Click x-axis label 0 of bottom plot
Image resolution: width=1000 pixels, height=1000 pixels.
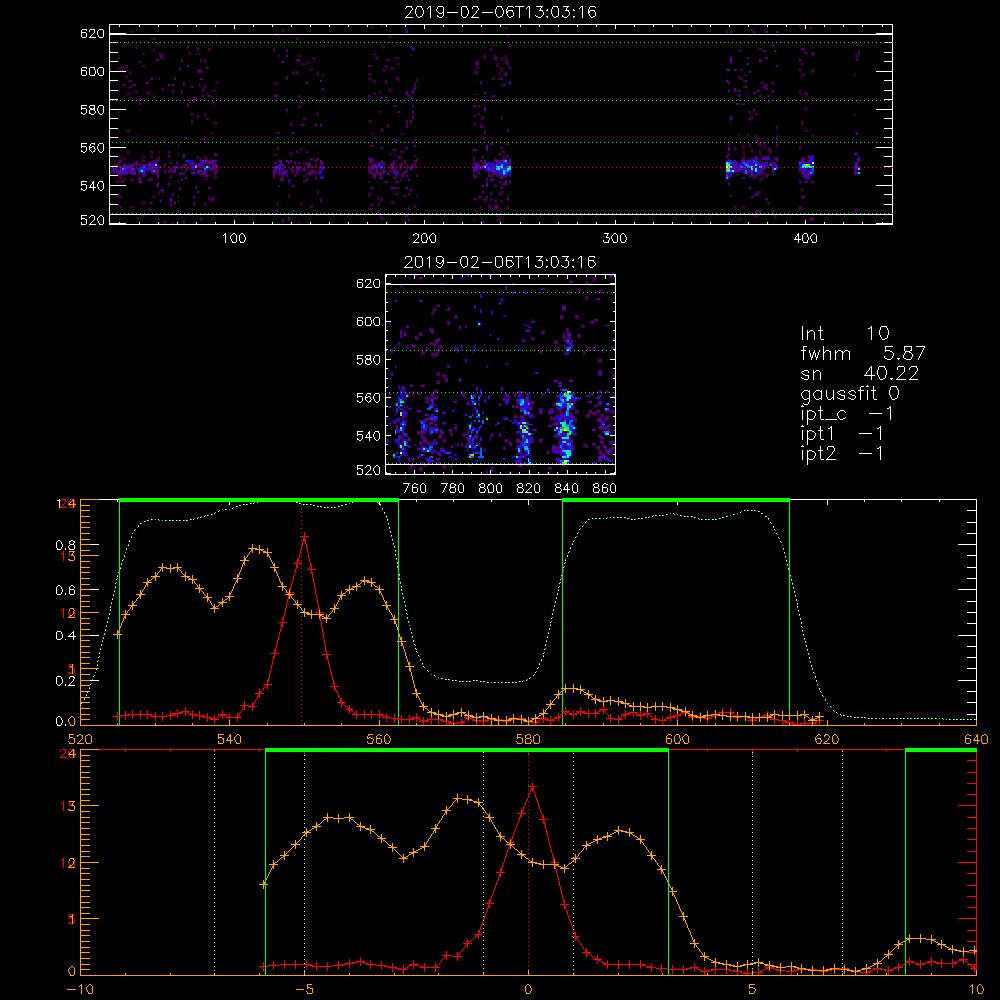(x=528, y=989)
